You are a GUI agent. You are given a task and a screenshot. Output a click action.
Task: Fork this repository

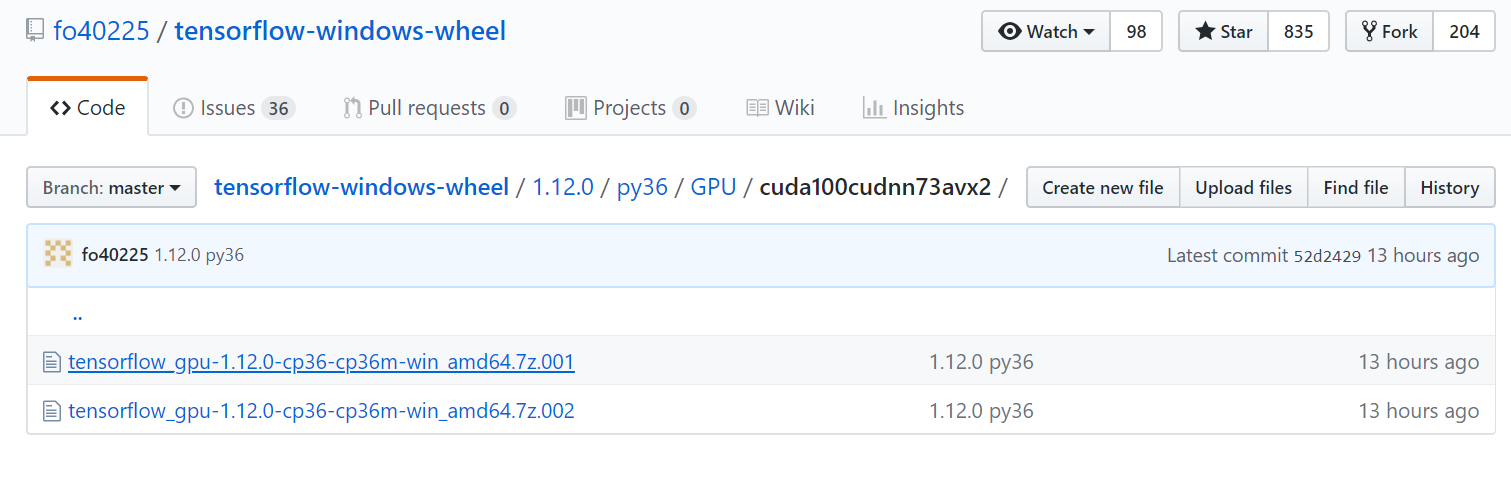click(x=1389, y=32)
